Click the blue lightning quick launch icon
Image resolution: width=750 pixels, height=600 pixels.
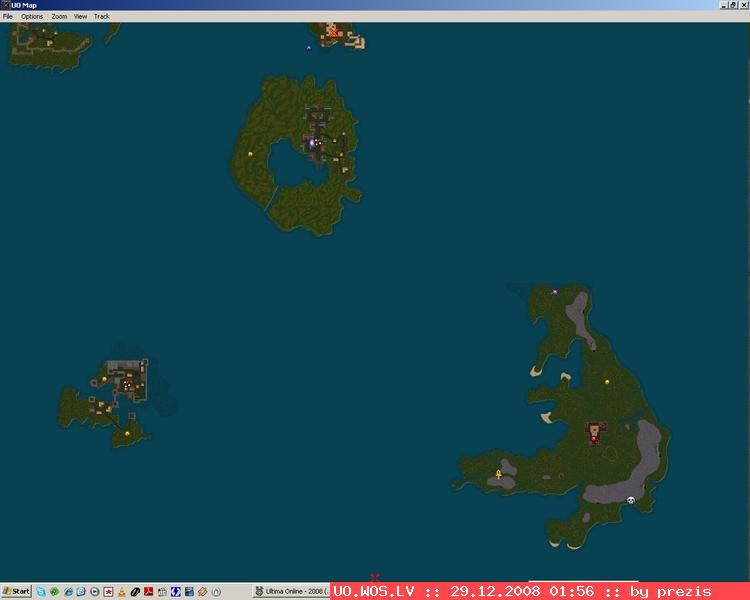(176, 592)
